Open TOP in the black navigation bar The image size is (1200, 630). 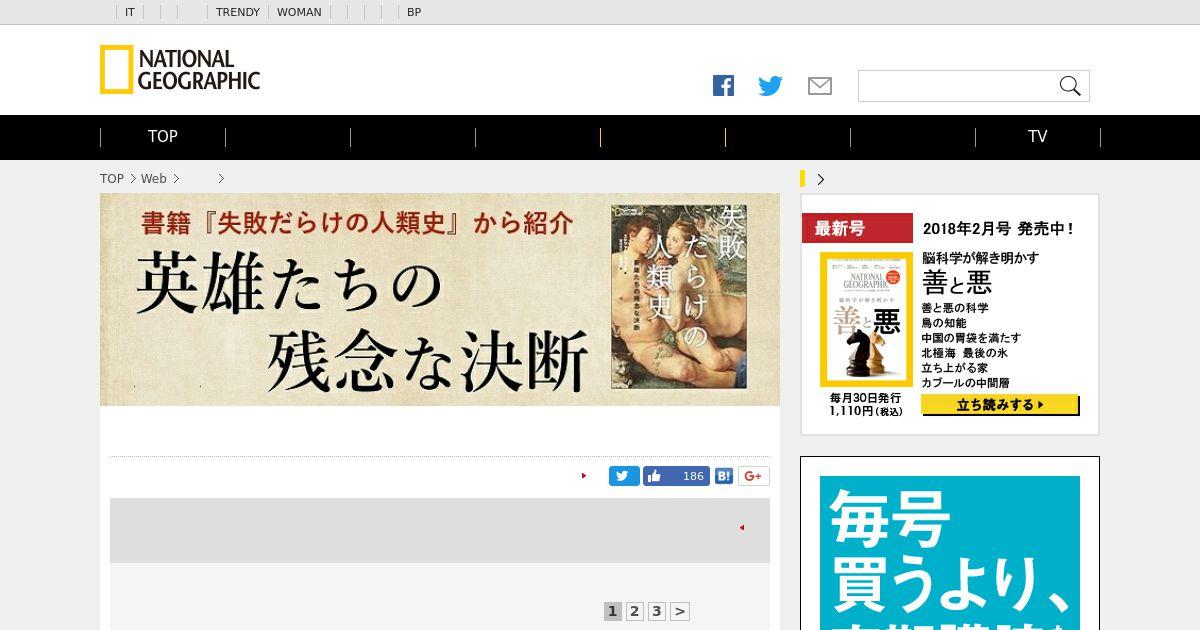163,137
